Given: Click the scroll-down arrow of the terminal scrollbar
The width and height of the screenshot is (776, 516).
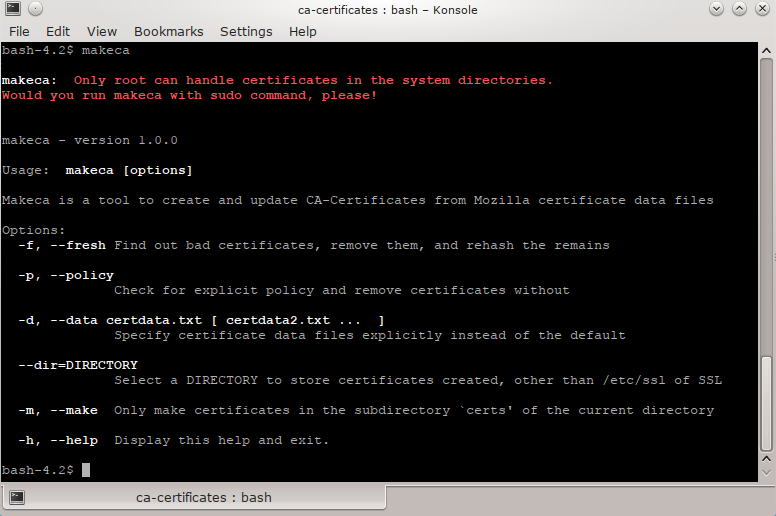Looking at the screenshot, I should pyautogui.click(x=767, y=471).
